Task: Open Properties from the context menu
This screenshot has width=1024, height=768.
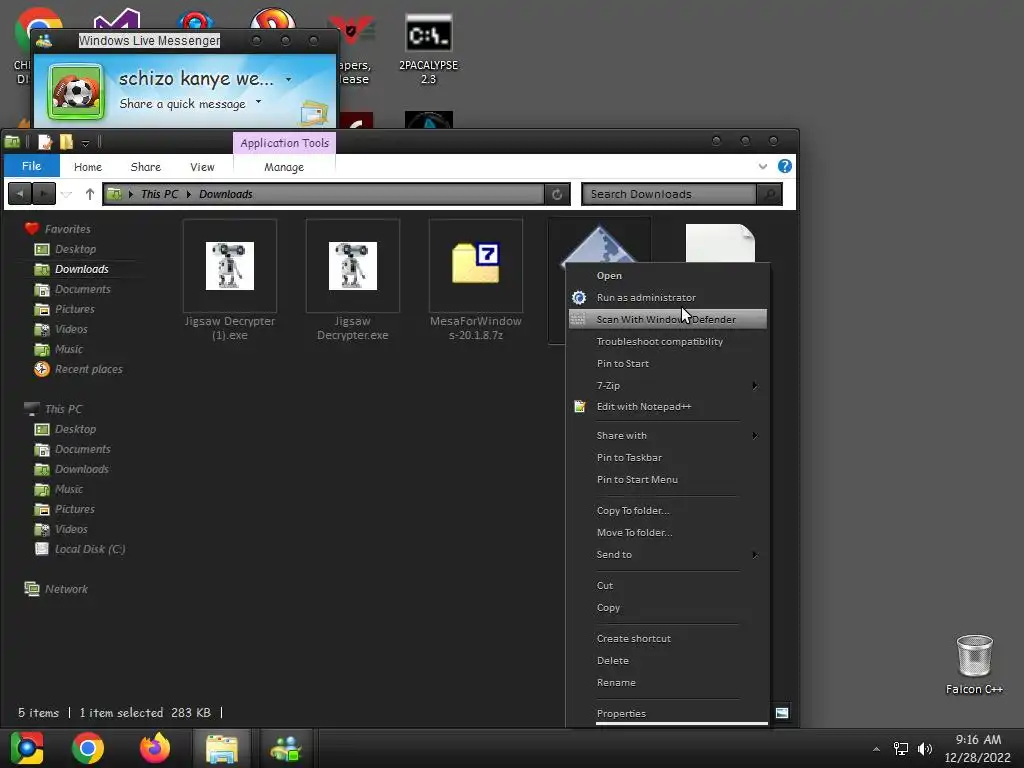Action: tap(621, 714)
